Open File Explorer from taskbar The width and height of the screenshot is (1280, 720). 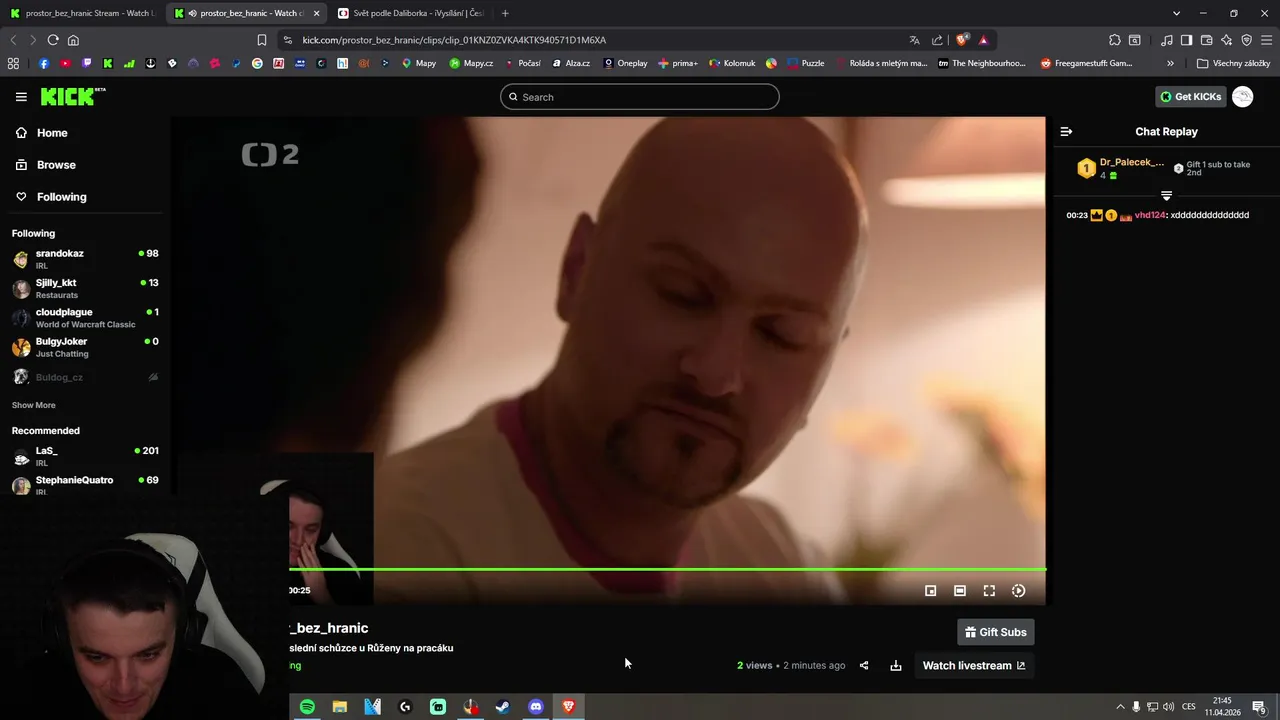pos(340,707)
